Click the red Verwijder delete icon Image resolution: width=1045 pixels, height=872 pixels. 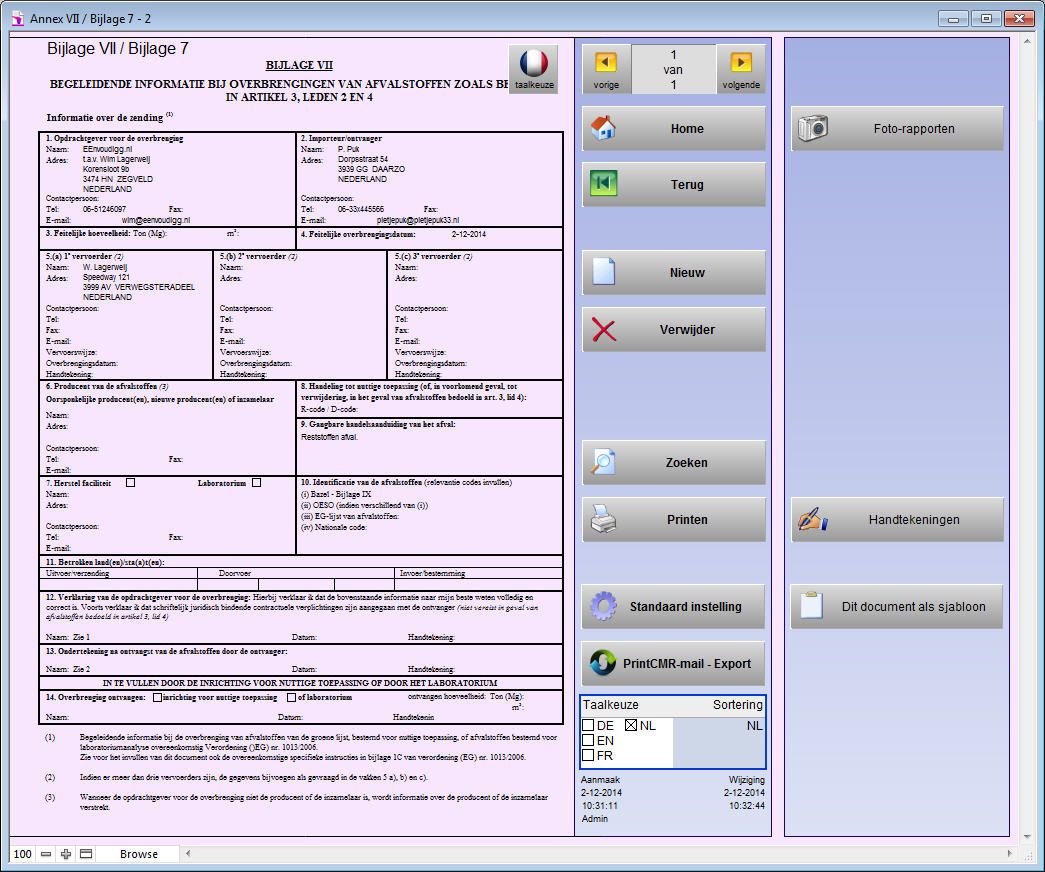click(x=603, y=329)
